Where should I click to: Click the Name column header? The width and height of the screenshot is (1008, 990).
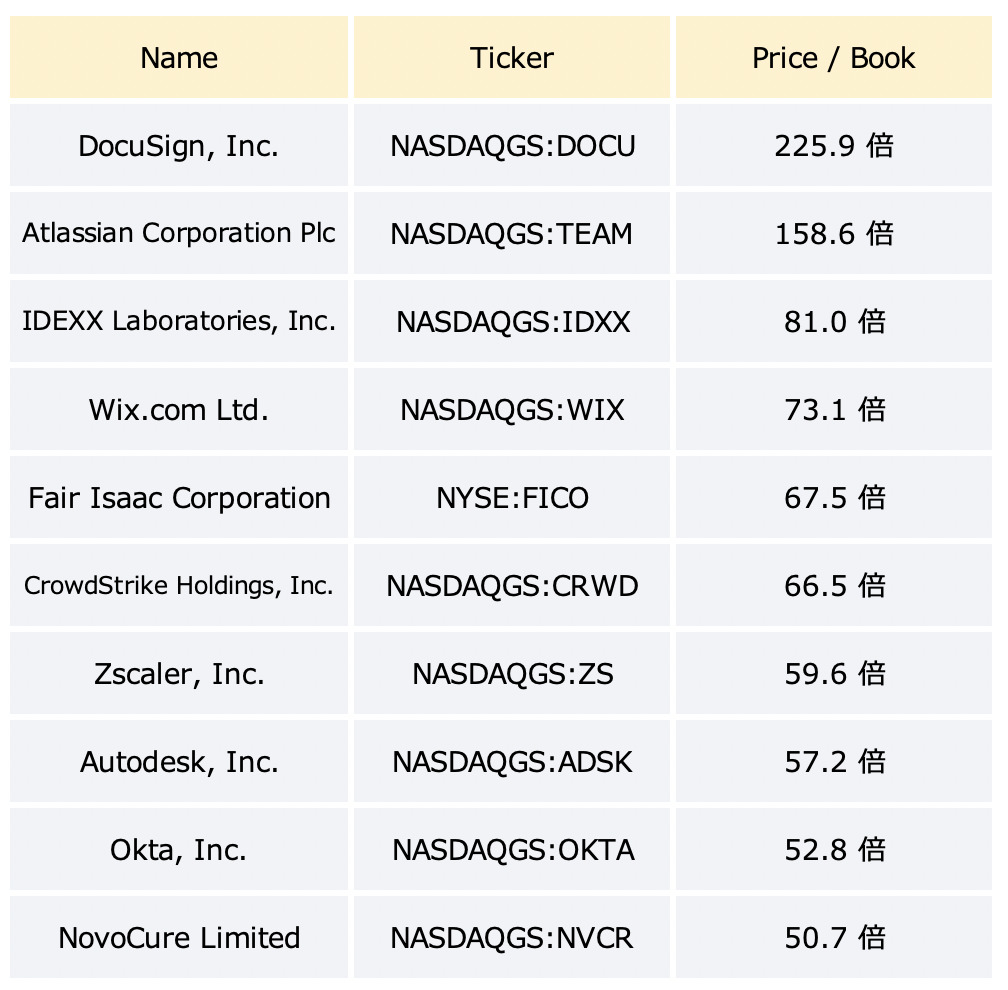tap(179, 58)
